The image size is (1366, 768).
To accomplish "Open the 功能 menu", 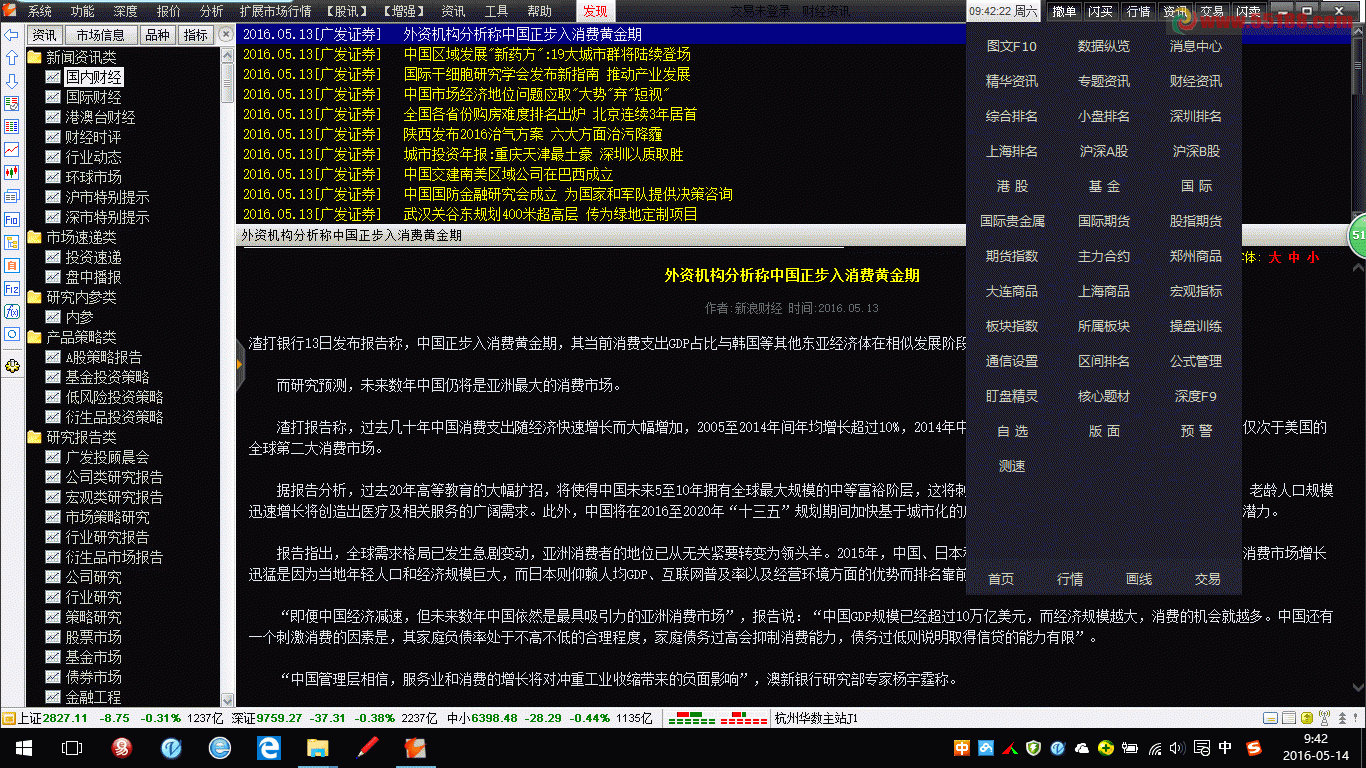I will pyautogui.click(x=83, y=11).
